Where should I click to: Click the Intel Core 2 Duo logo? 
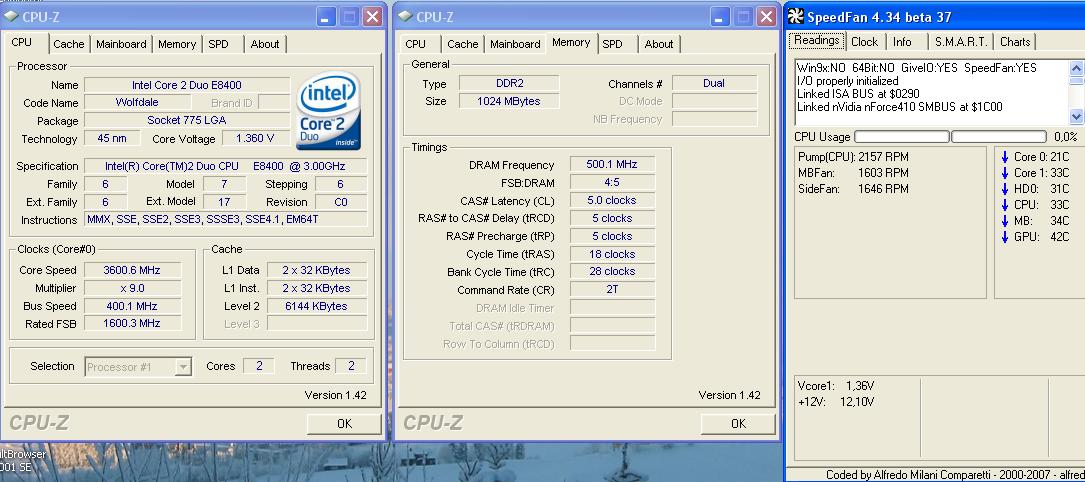click(329, 111)
